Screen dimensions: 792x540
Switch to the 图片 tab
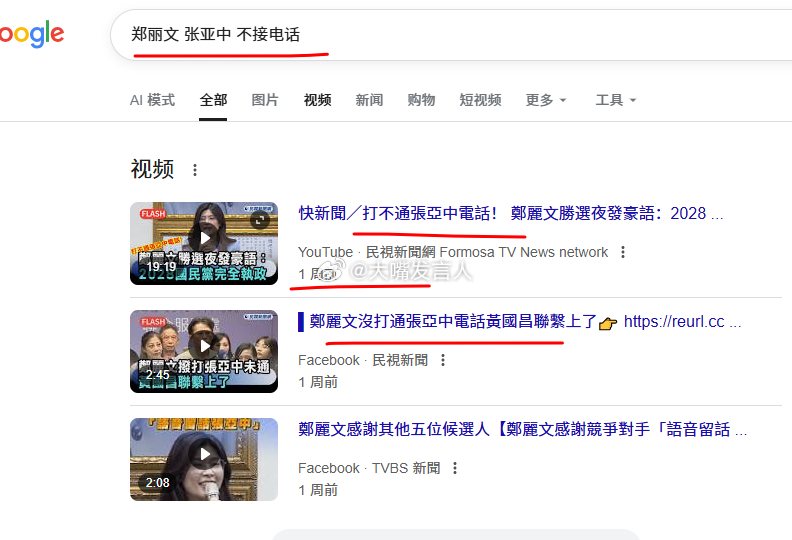pos(265,100)
